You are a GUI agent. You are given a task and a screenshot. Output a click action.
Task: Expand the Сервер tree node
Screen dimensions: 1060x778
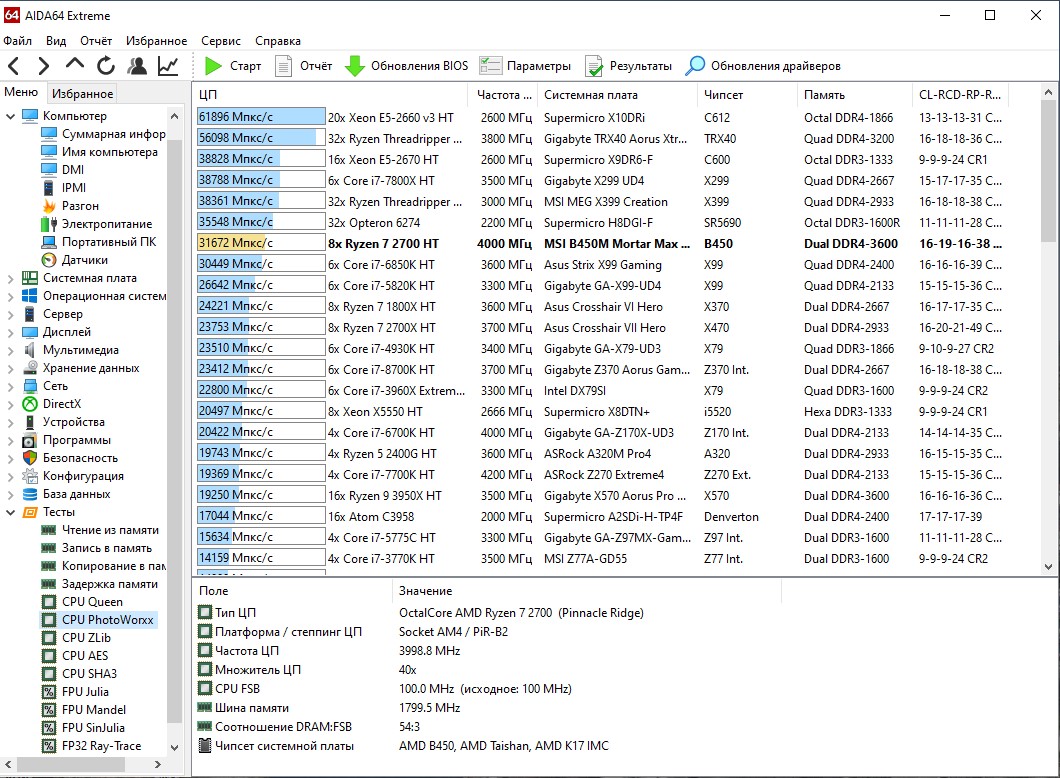click(x=10, y=314)
